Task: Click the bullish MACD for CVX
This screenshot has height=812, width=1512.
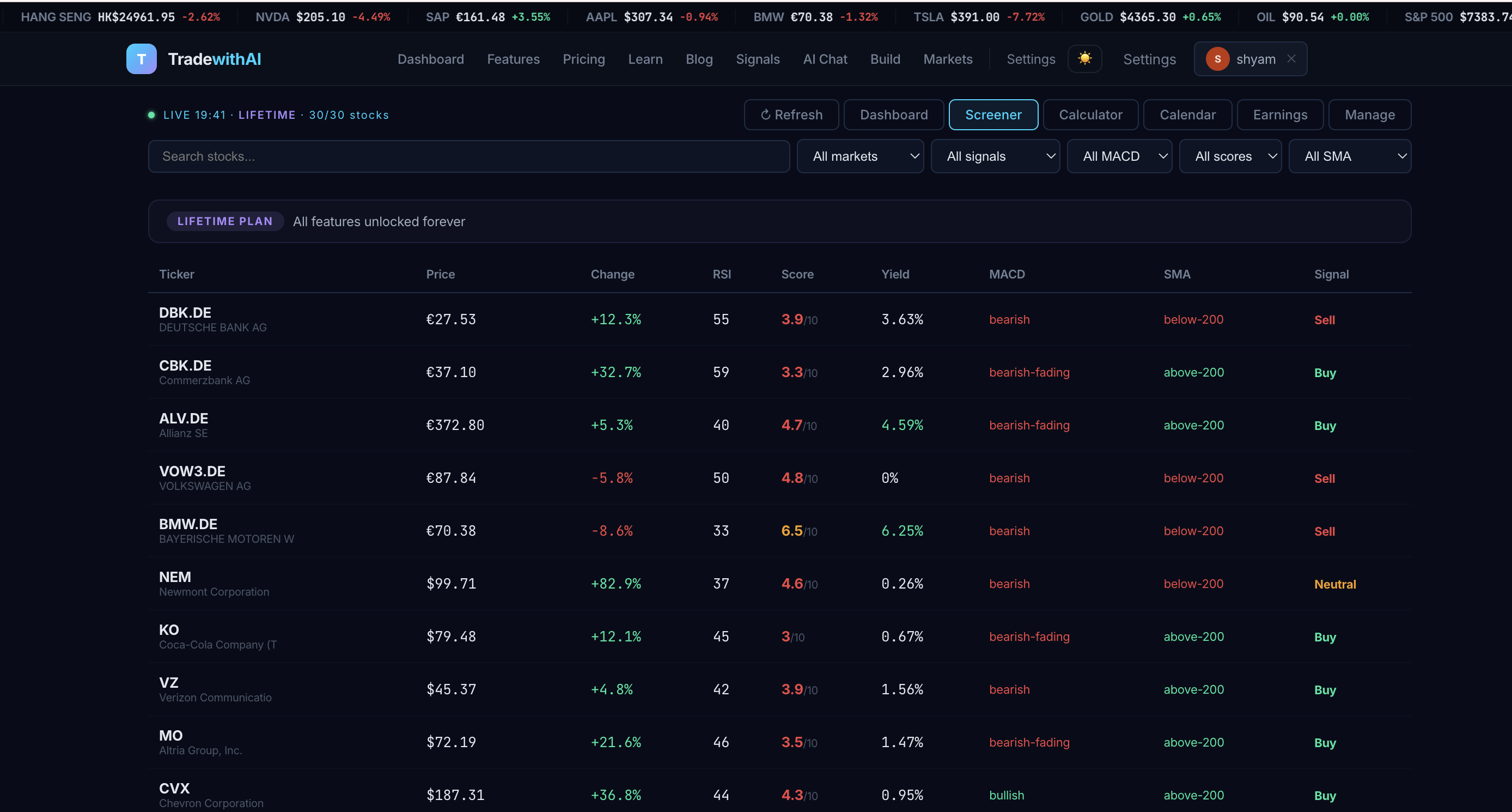Action: click(x=1006, y=795)
